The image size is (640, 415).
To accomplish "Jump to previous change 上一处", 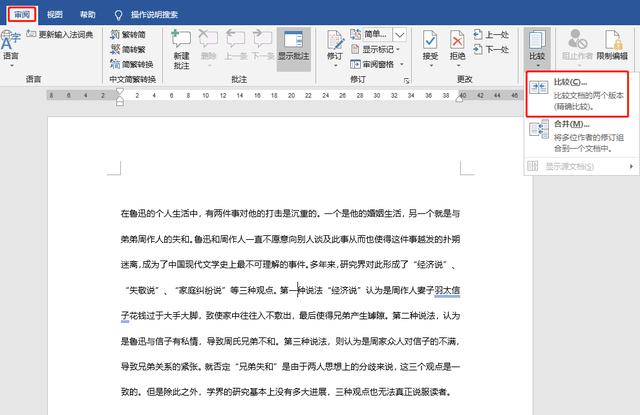I will pyautogui.click(x=491, y=35).
